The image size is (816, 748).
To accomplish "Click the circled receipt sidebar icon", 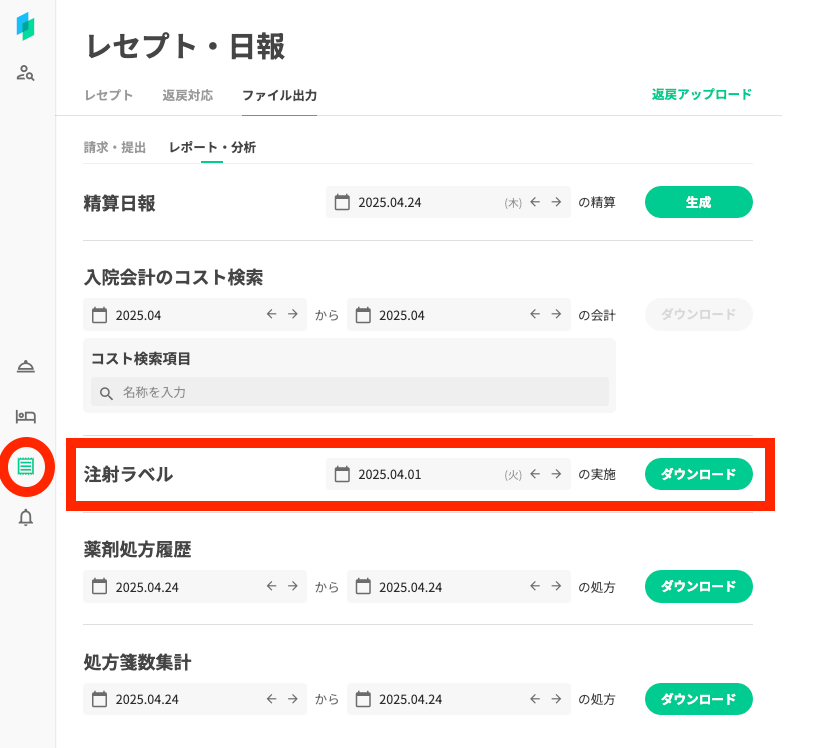I will pyautogui.click(x=26, y=466).
